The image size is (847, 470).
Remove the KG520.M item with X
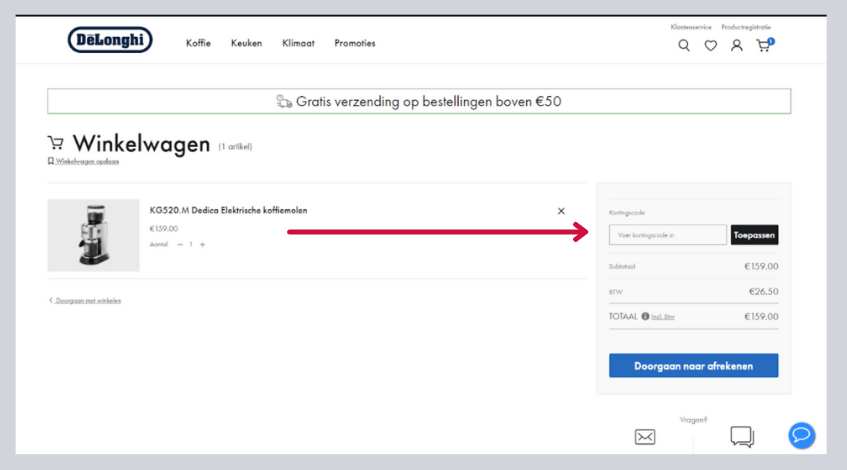pyautogui.click(x=561, y=211)
